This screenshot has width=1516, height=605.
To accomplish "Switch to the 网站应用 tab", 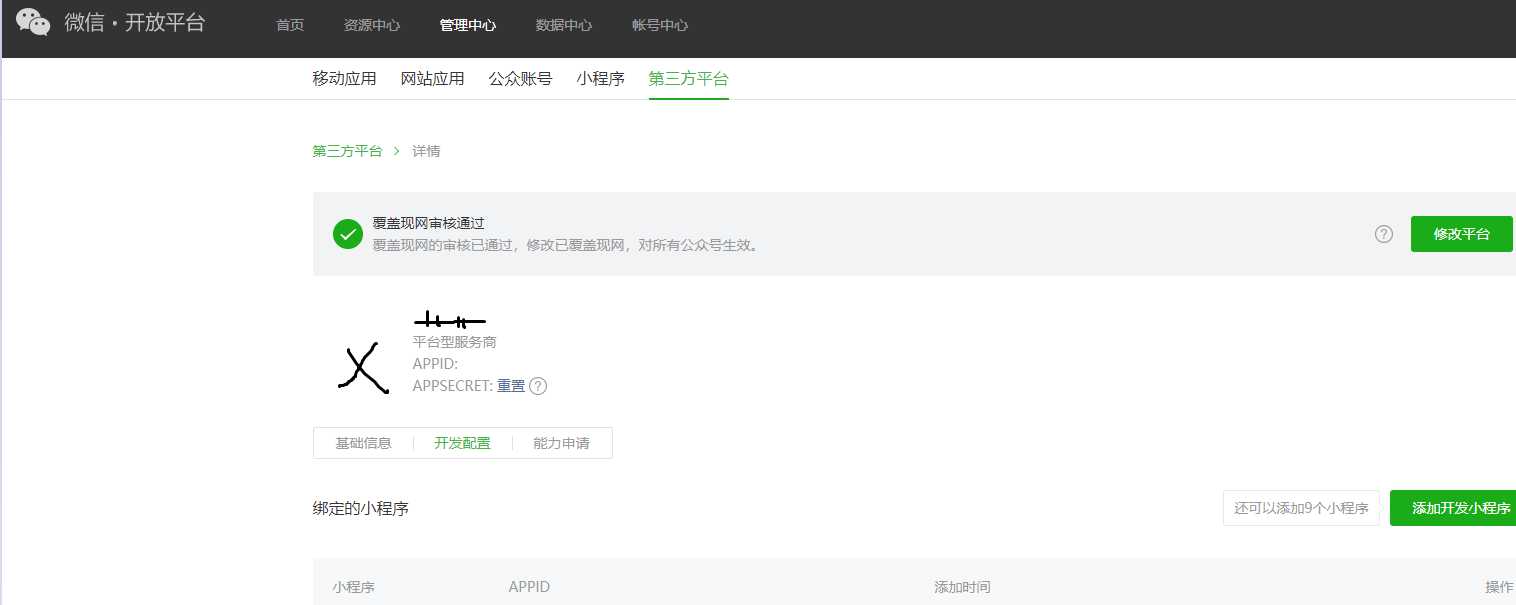I will 432,79.
